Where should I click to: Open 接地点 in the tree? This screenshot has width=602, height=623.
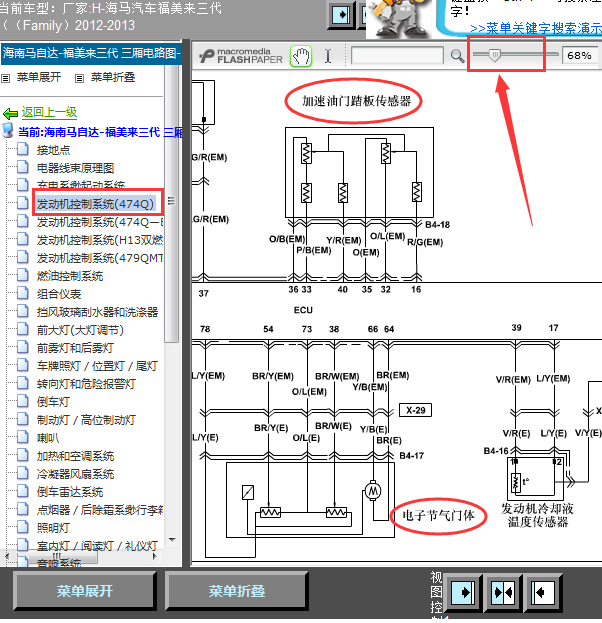53,150
